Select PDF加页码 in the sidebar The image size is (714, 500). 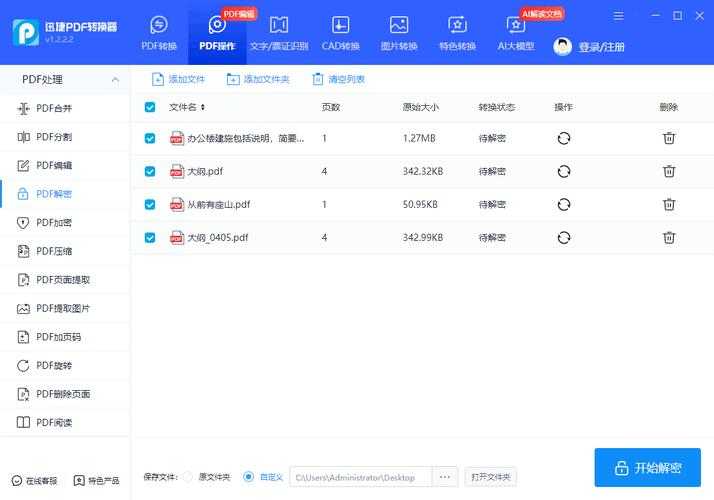[x=65, y=337]
